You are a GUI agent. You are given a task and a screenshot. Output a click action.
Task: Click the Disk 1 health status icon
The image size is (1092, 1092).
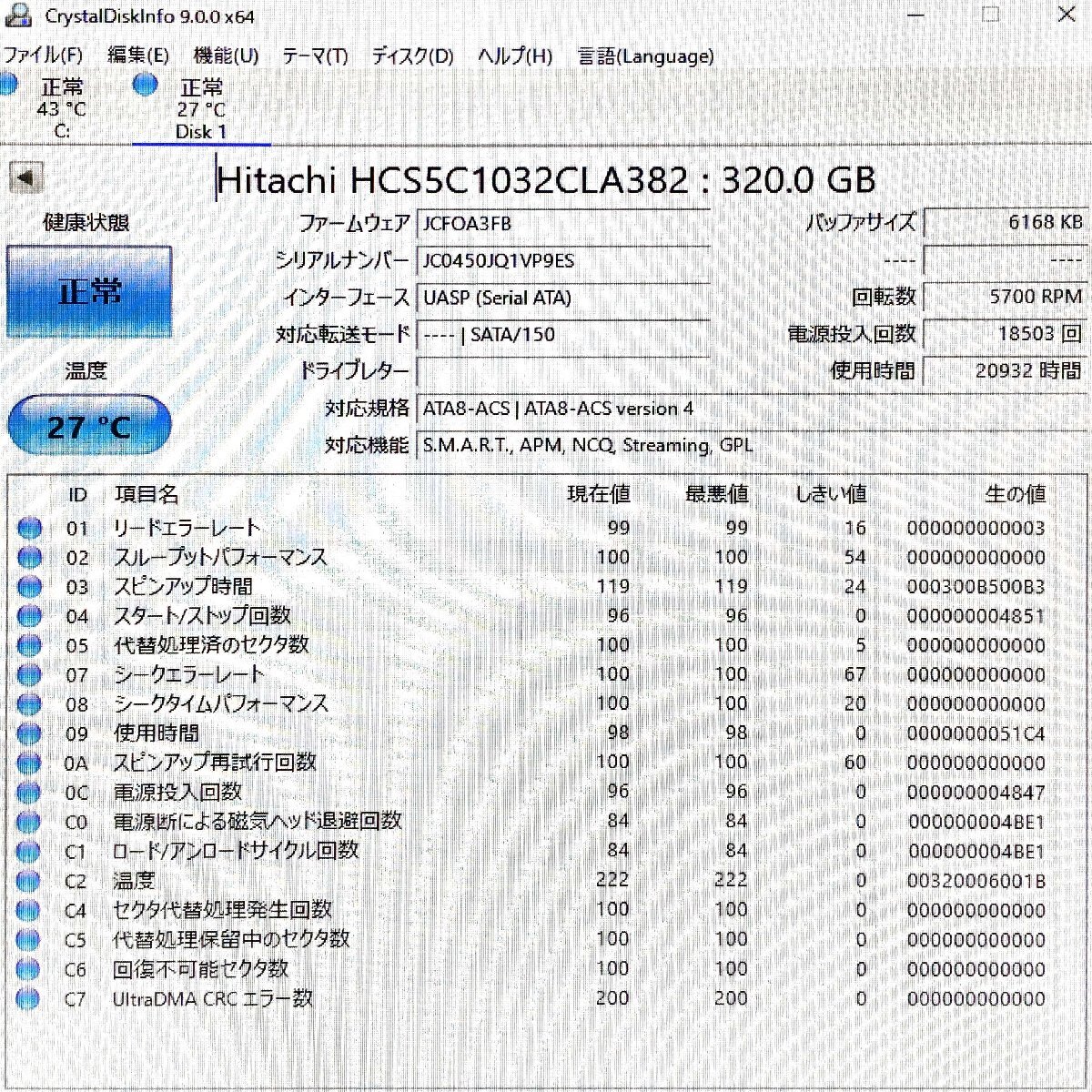pos(144,86)
